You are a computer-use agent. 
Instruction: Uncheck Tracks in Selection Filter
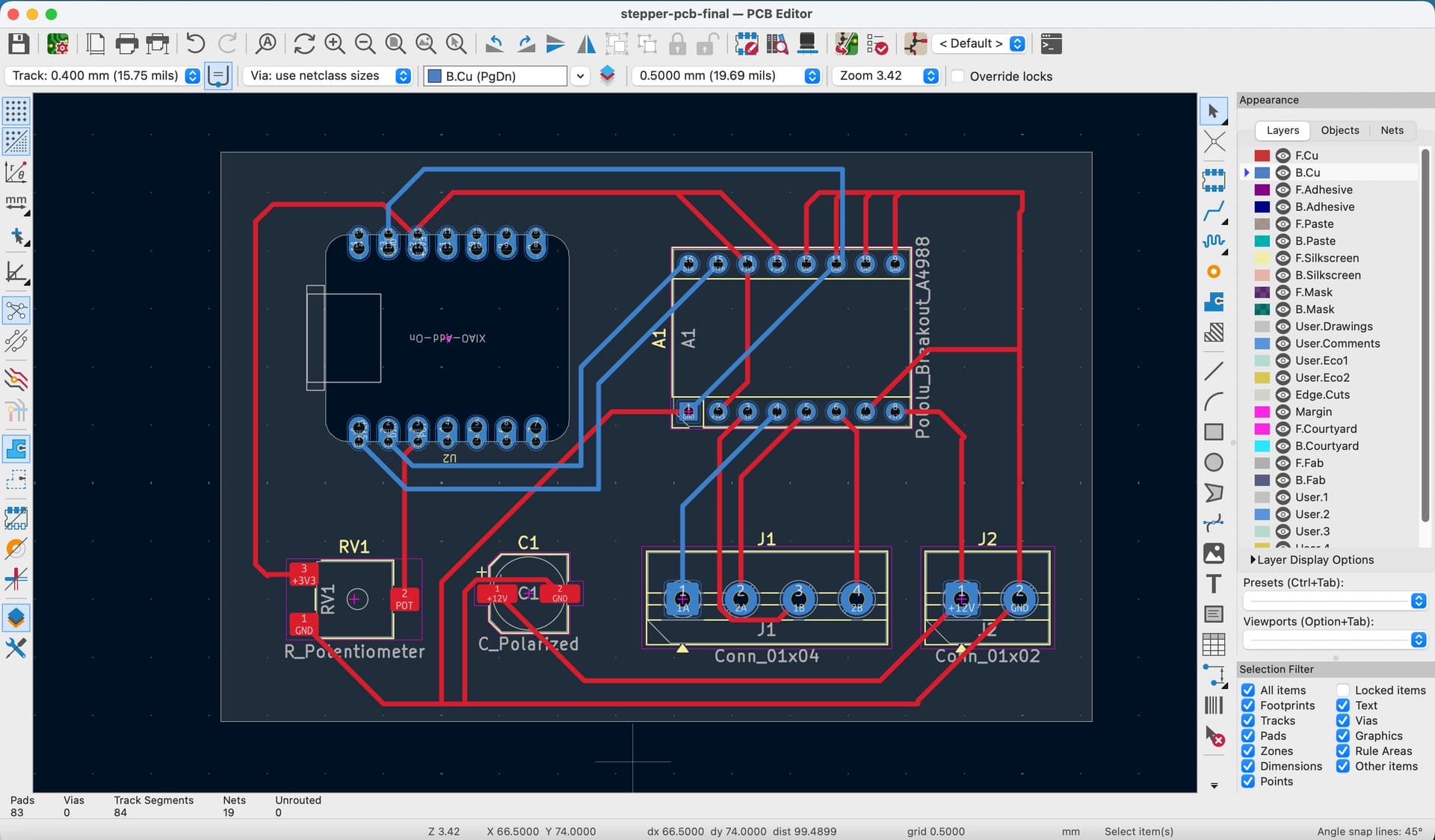click(x=1248, y=720)
